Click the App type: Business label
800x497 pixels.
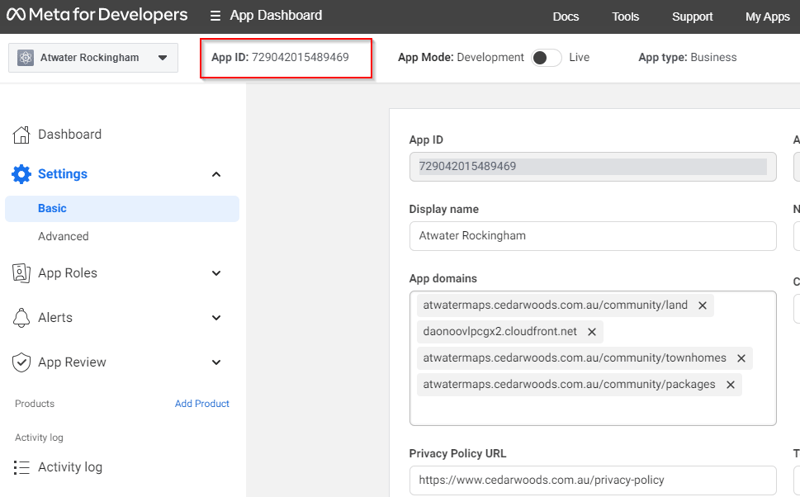click(x=687, y=57)
